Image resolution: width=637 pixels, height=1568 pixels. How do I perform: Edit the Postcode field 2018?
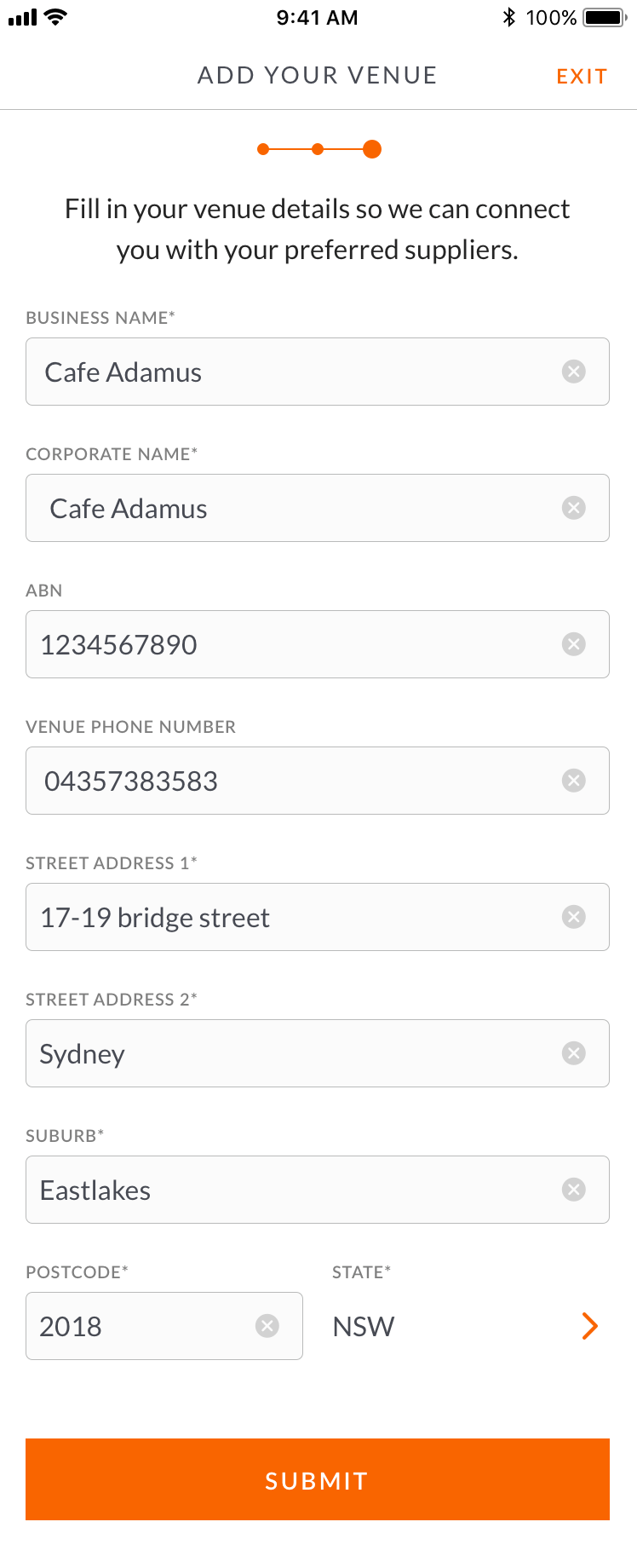(136, 1327)
